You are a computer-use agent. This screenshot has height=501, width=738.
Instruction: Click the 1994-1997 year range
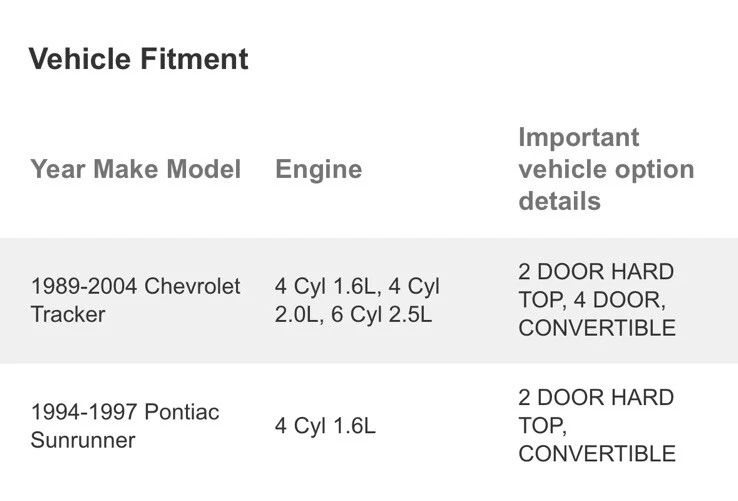point(84,412)
